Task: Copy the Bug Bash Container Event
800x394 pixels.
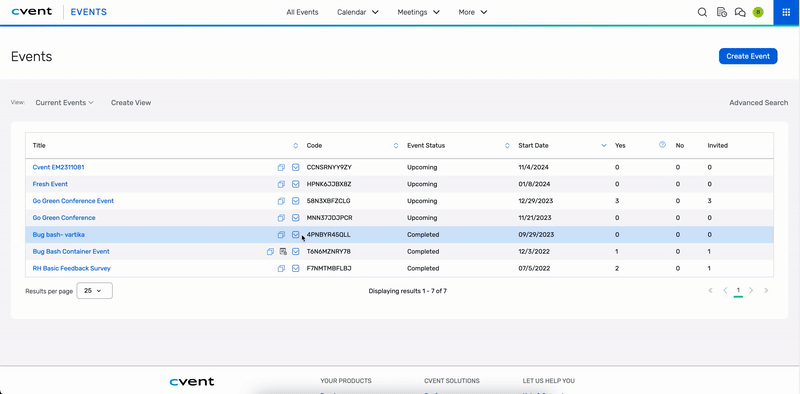Action: pos(270,252)
